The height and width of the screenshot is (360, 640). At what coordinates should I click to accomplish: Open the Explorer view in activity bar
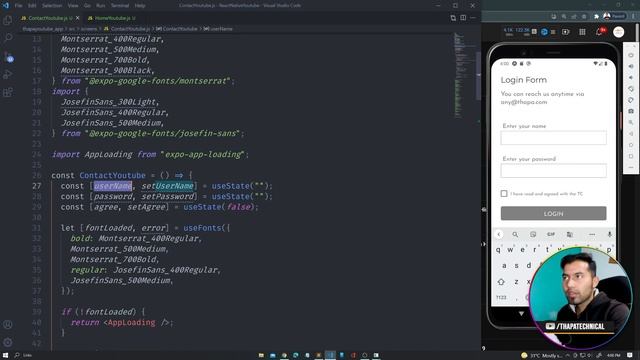point(8,20)
